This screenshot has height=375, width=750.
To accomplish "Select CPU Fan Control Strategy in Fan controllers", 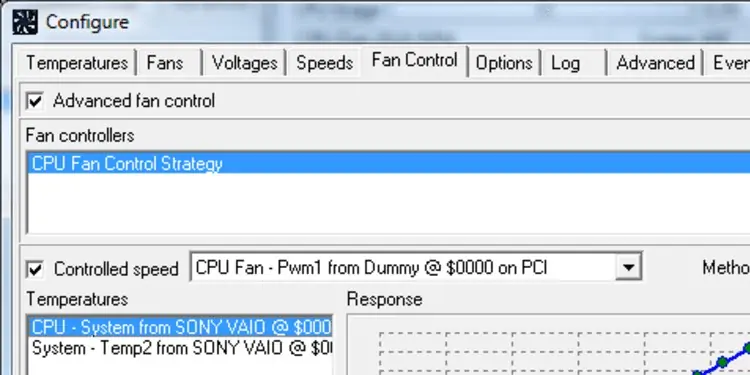I will [x=388, y=164].
